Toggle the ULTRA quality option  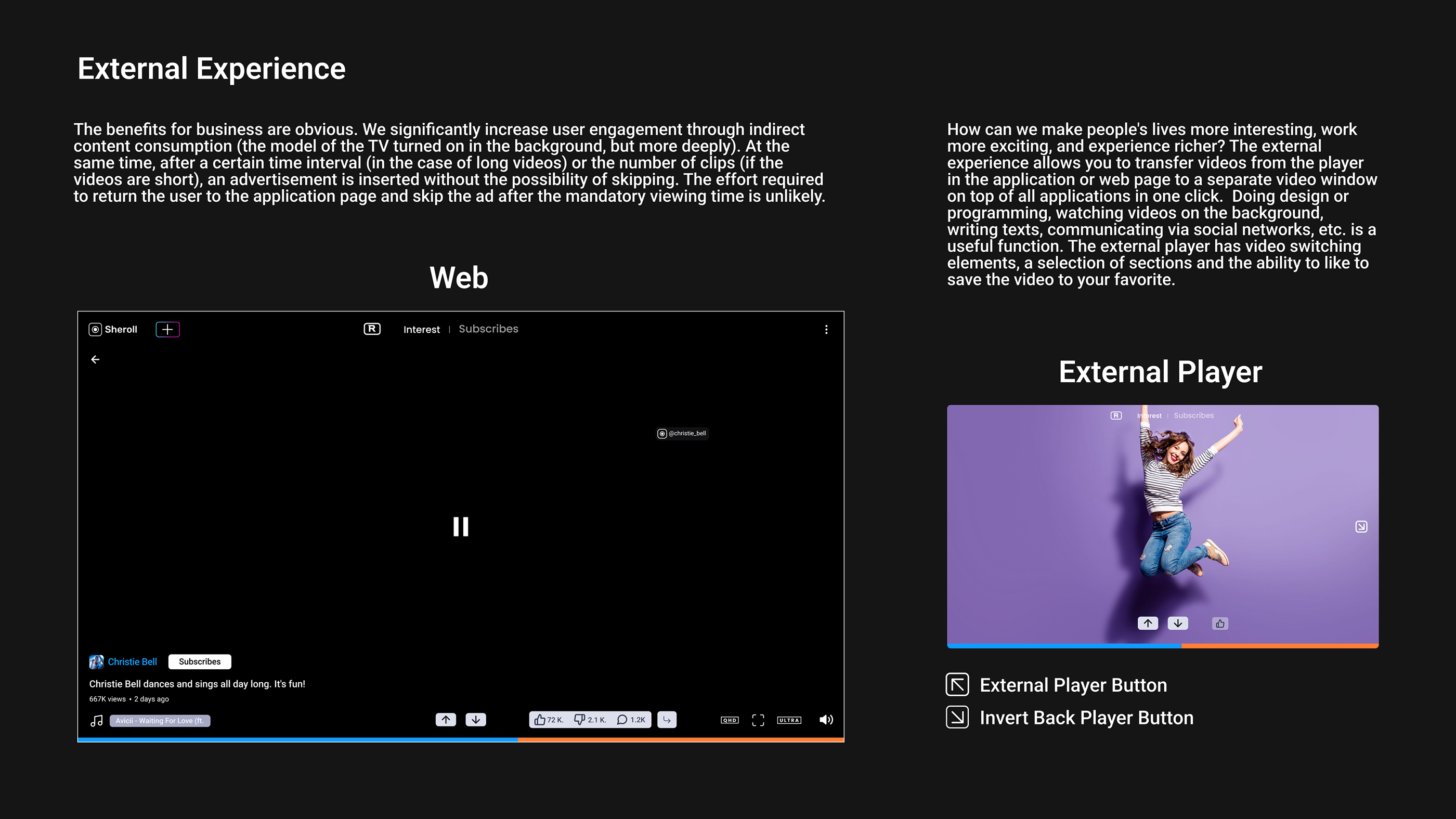coord(789,720)
